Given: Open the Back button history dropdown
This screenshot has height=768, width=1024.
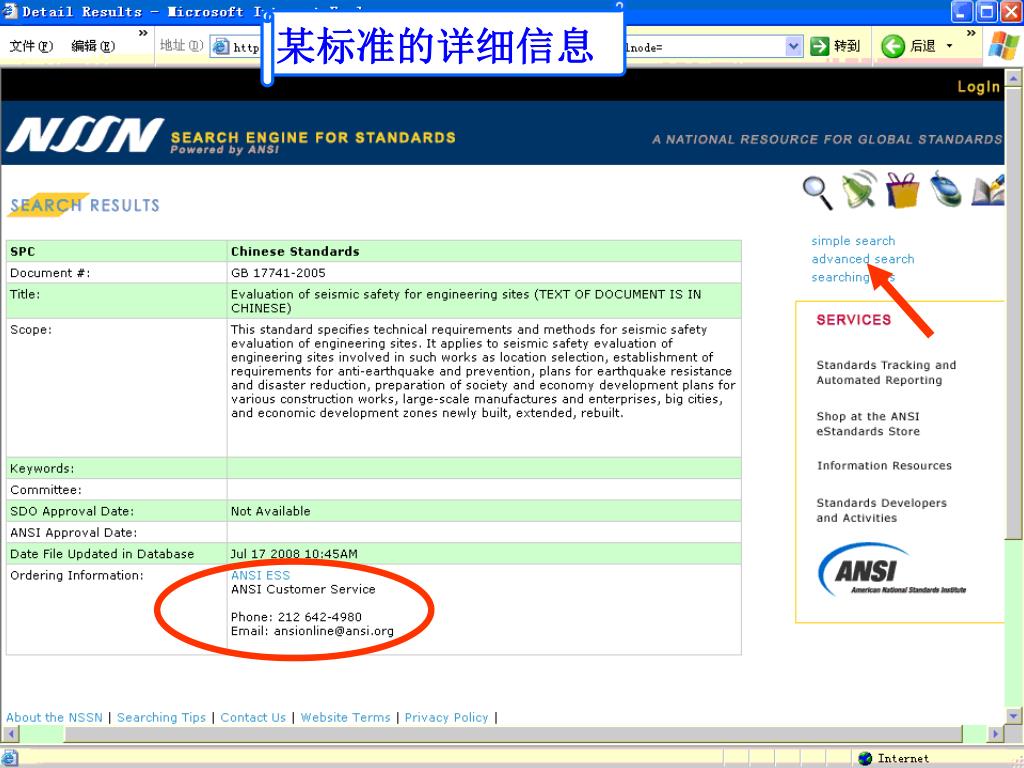Looking at the screenshot, I should point(950,46).
